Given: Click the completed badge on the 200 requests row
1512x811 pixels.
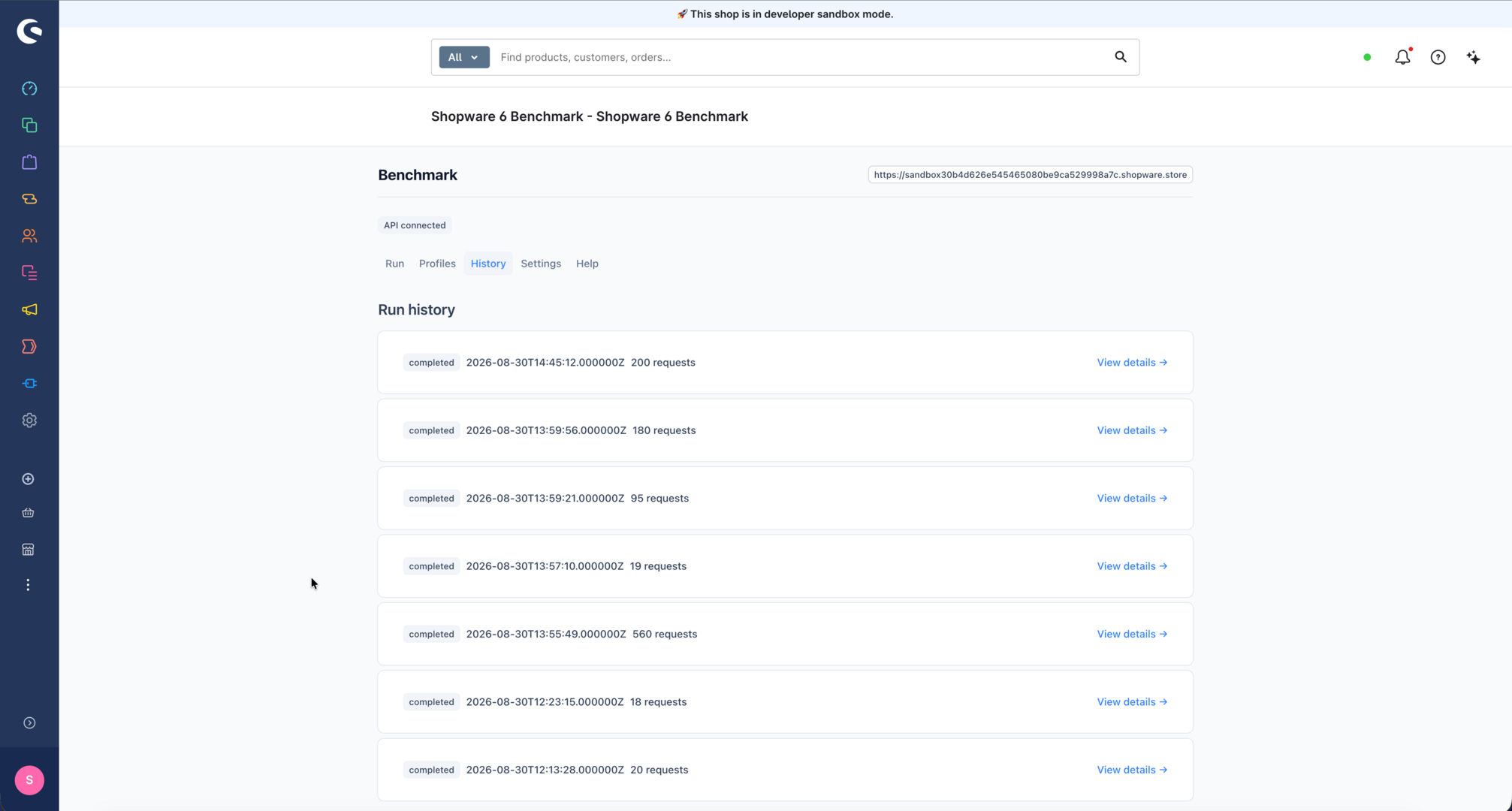Looking at the screenshot, I should click(x=431, y=363).
